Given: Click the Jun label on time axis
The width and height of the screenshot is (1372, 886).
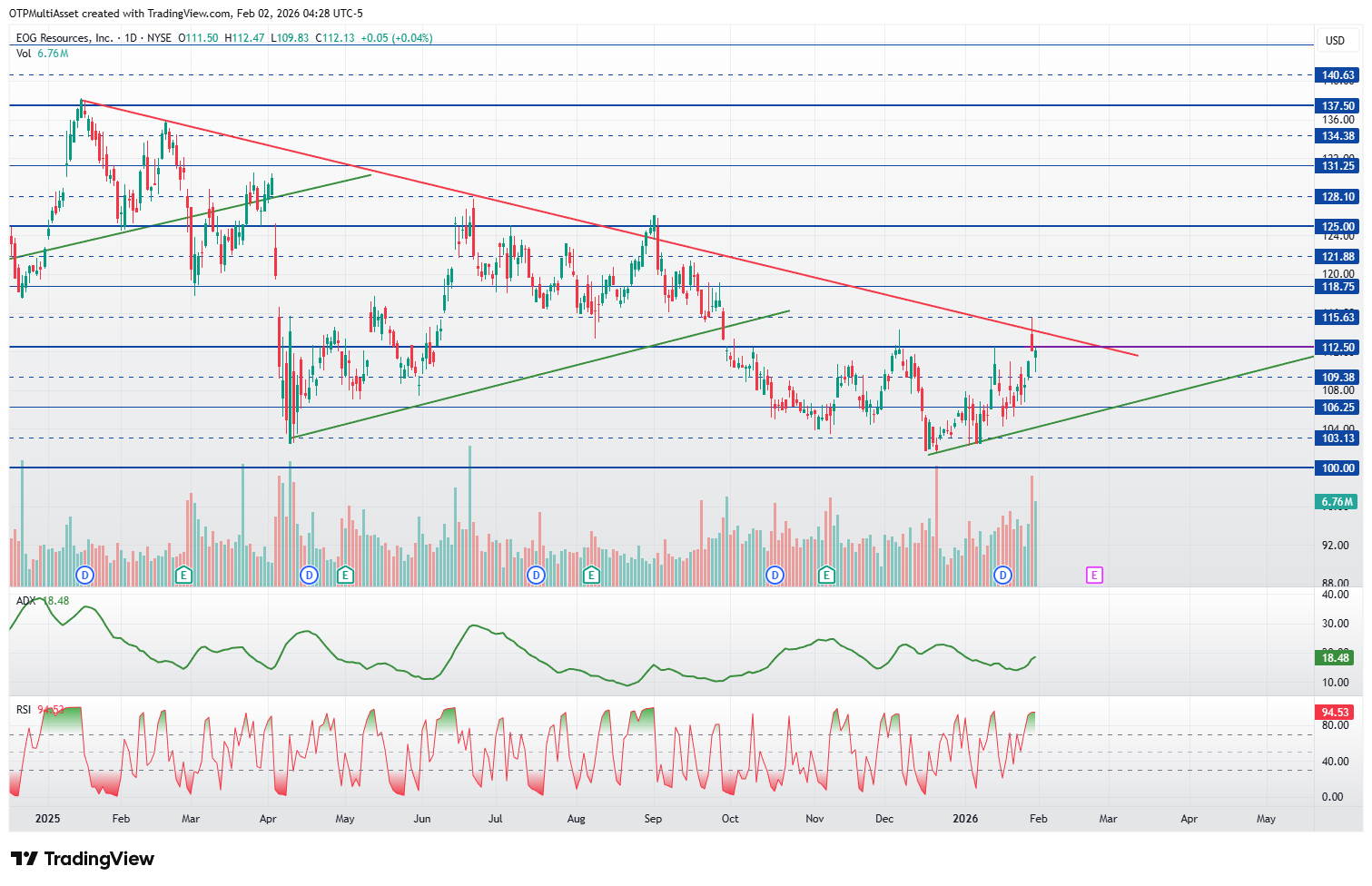Looking at the screenshot, I should 422,818.
